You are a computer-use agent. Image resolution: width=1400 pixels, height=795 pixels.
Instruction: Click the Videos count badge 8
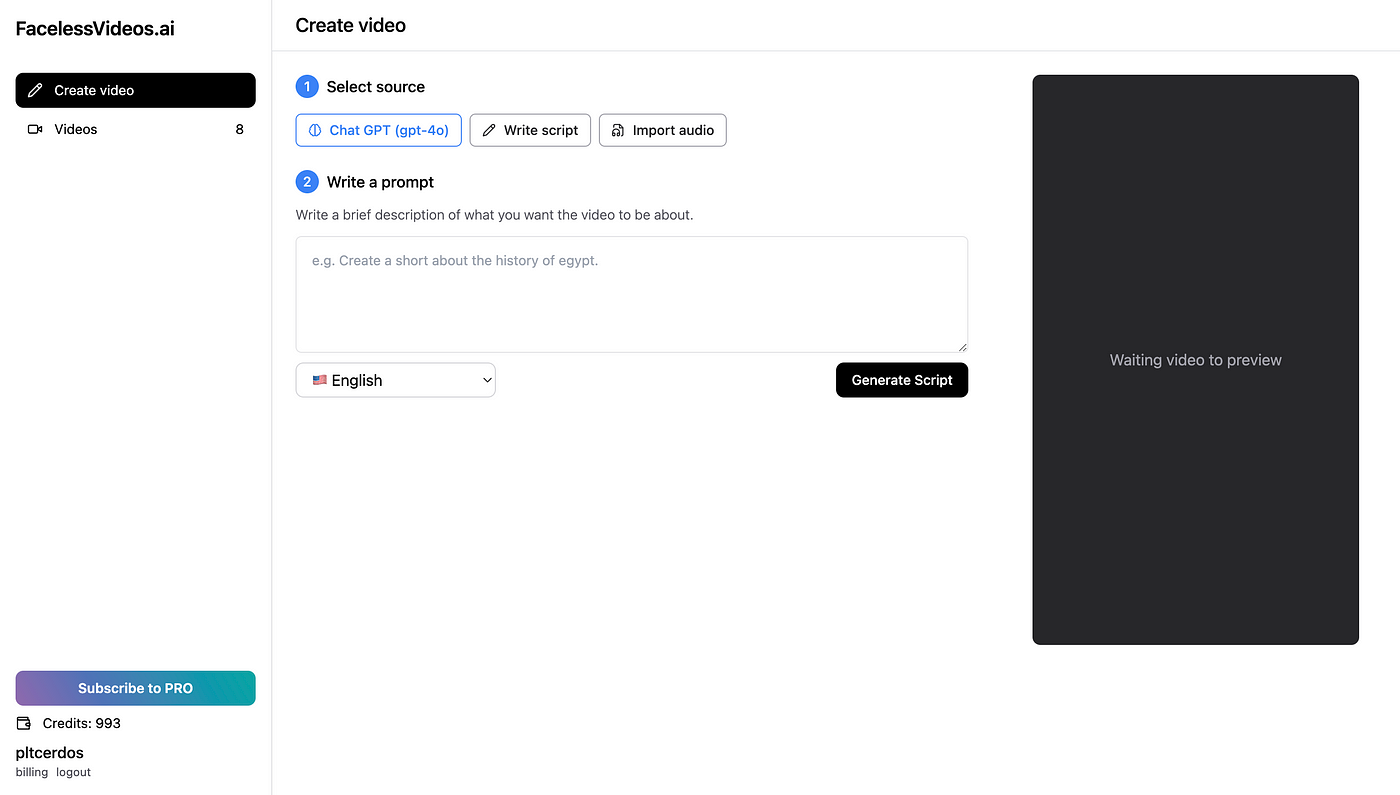(x=239, y=129)
